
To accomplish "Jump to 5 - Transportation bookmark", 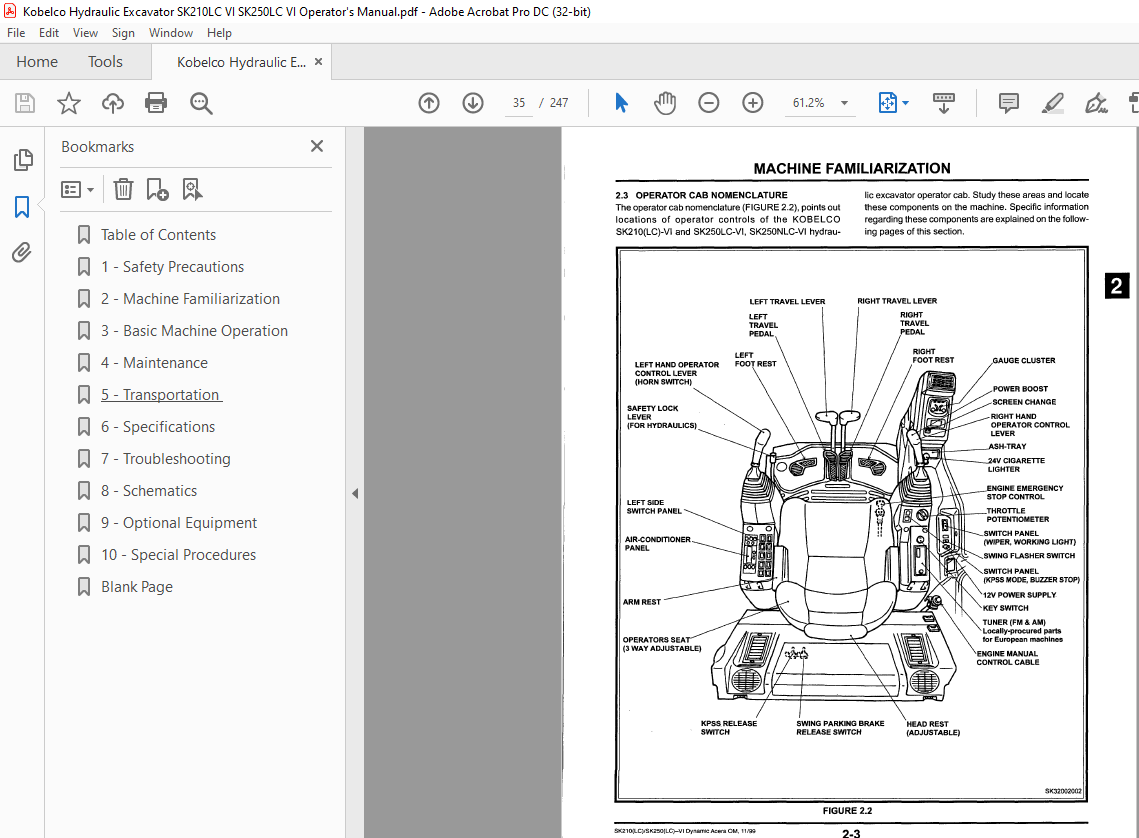I will coord(161,394).
